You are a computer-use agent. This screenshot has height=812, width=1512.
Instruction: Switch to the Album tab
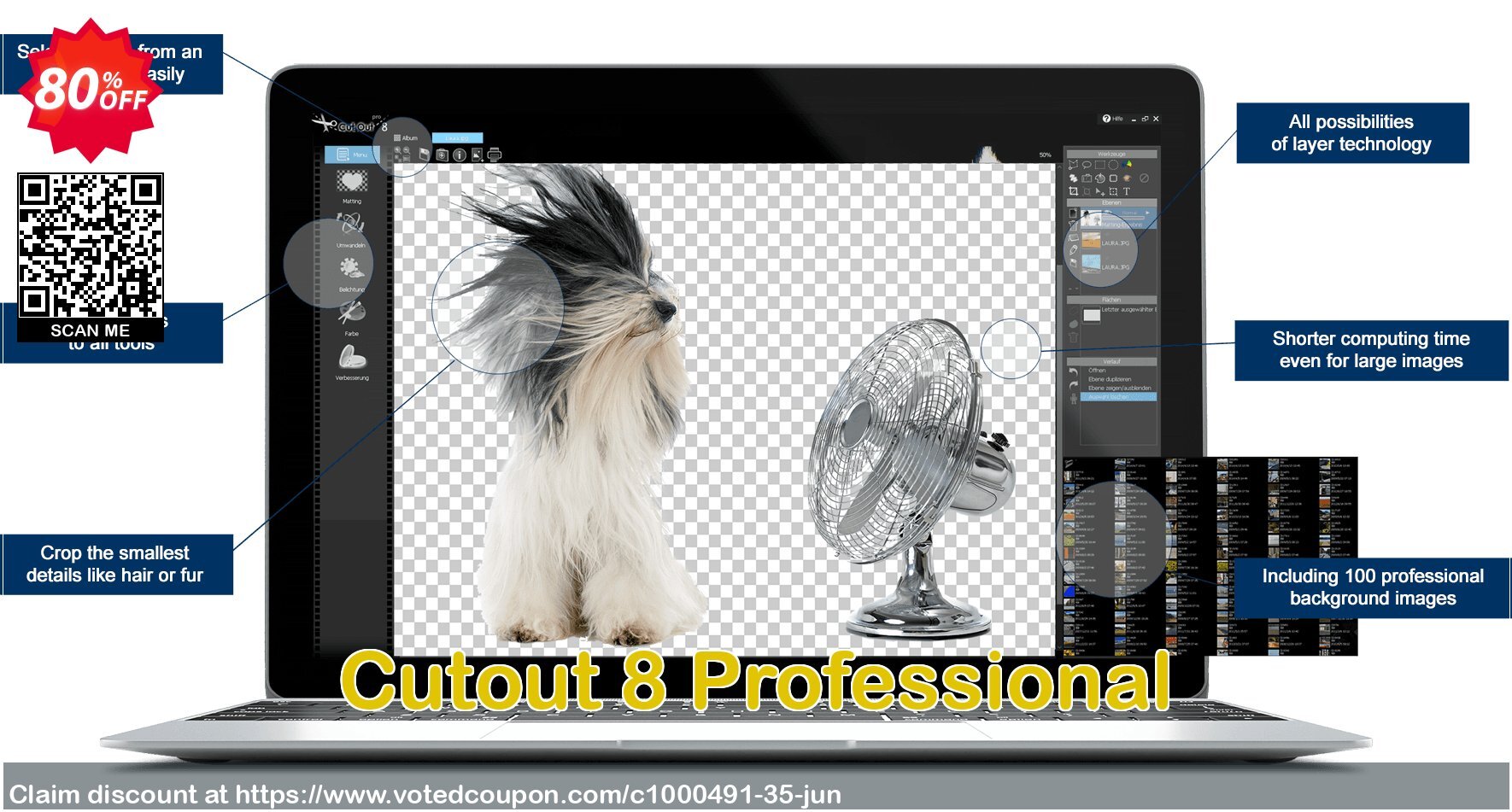tap(406, 137)
